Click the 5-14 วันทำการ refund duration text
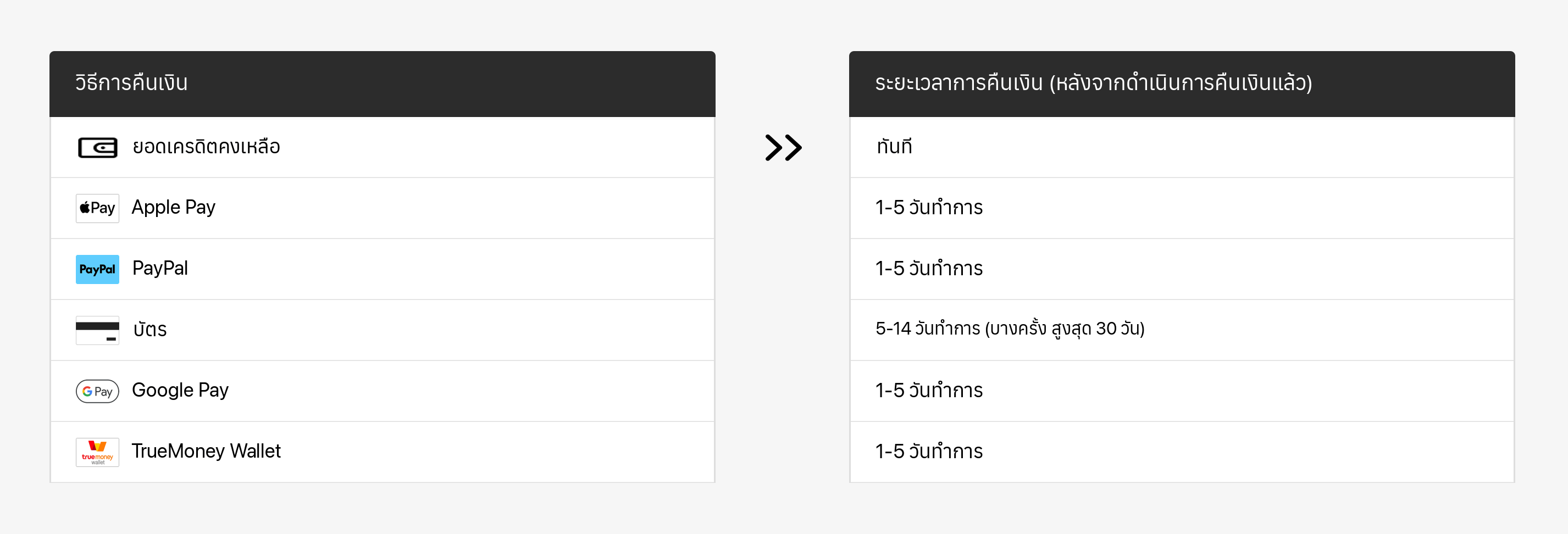The width and height of the screenshot is (1568, 534). (1010, 329)
